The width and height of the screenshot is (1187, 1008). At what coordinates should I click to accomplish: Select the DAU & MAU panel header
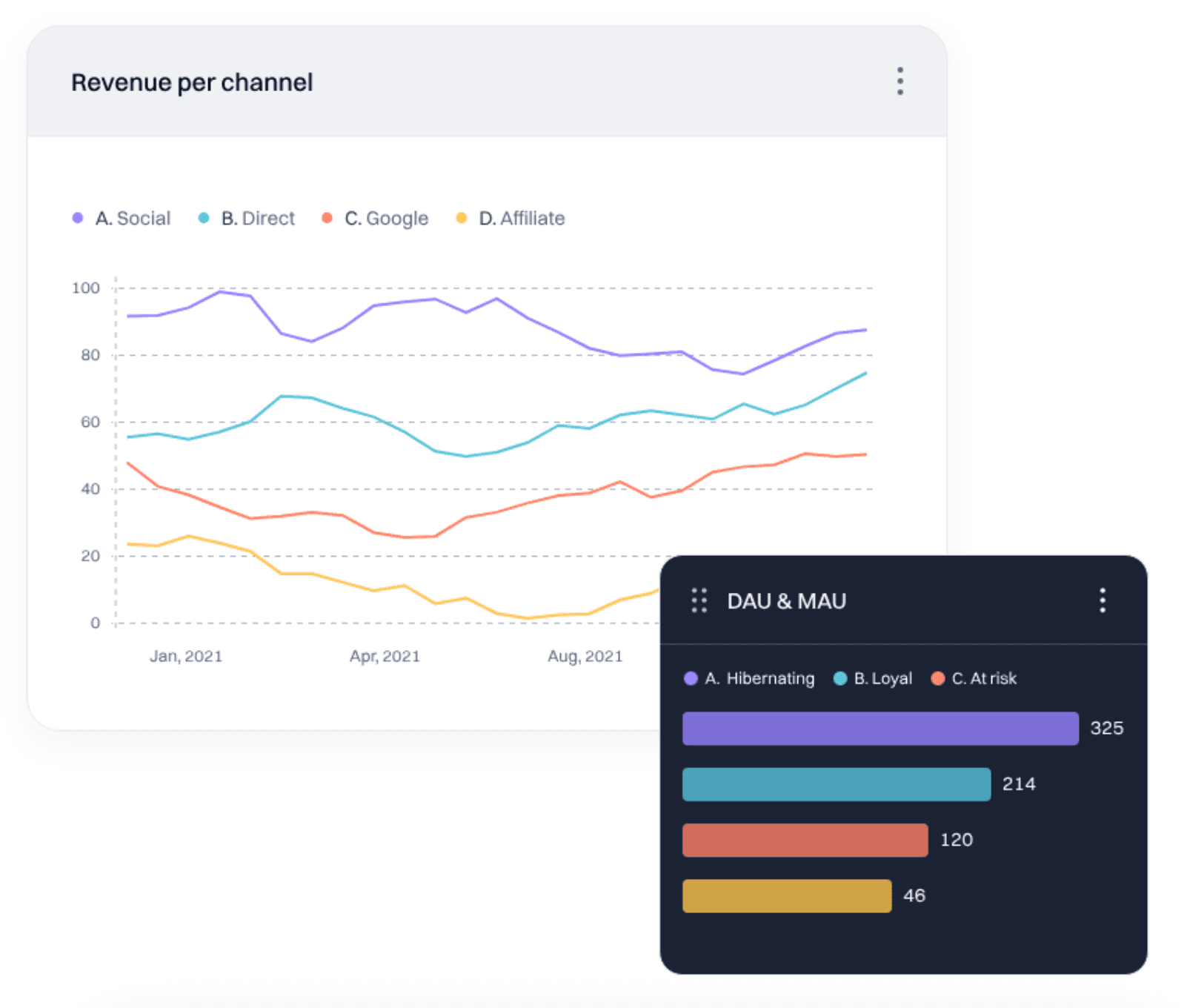coord(787,601)
